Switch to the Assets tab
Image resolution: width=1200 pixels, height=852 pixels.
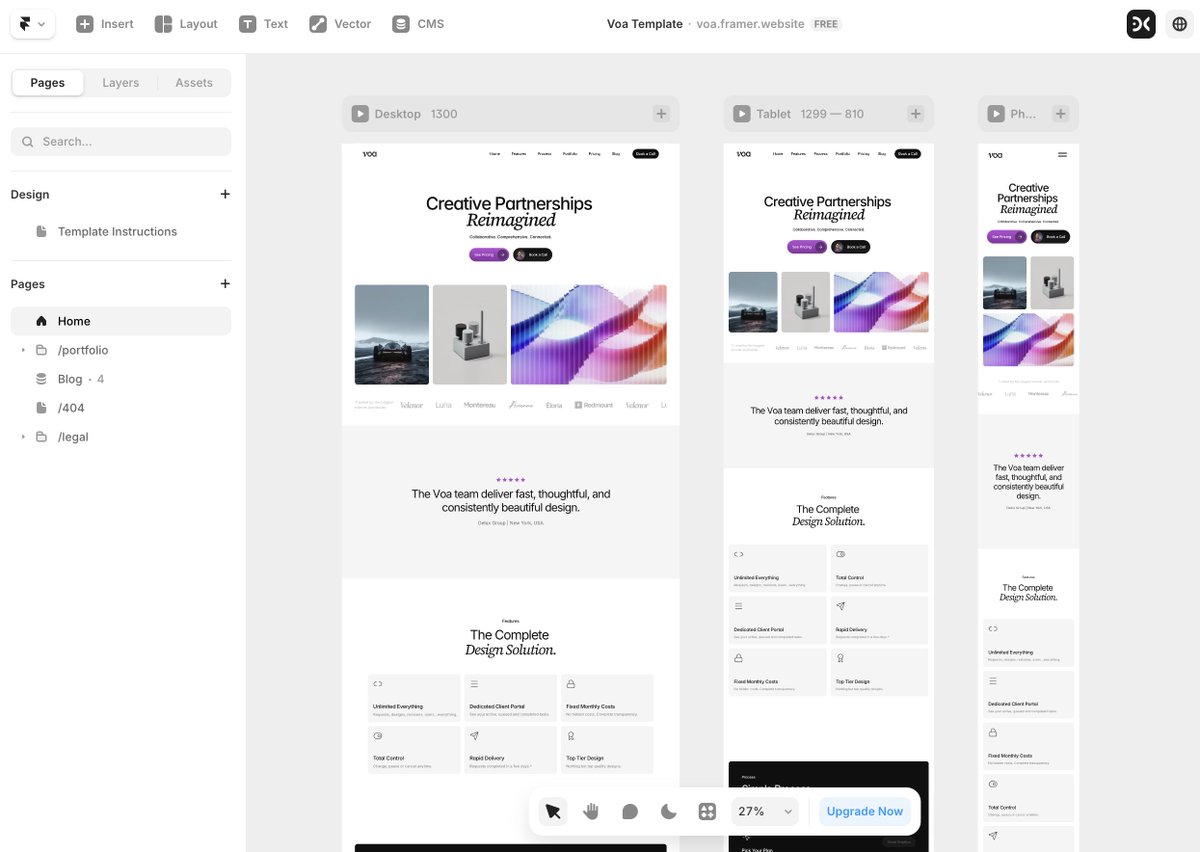tap(194, 83)
